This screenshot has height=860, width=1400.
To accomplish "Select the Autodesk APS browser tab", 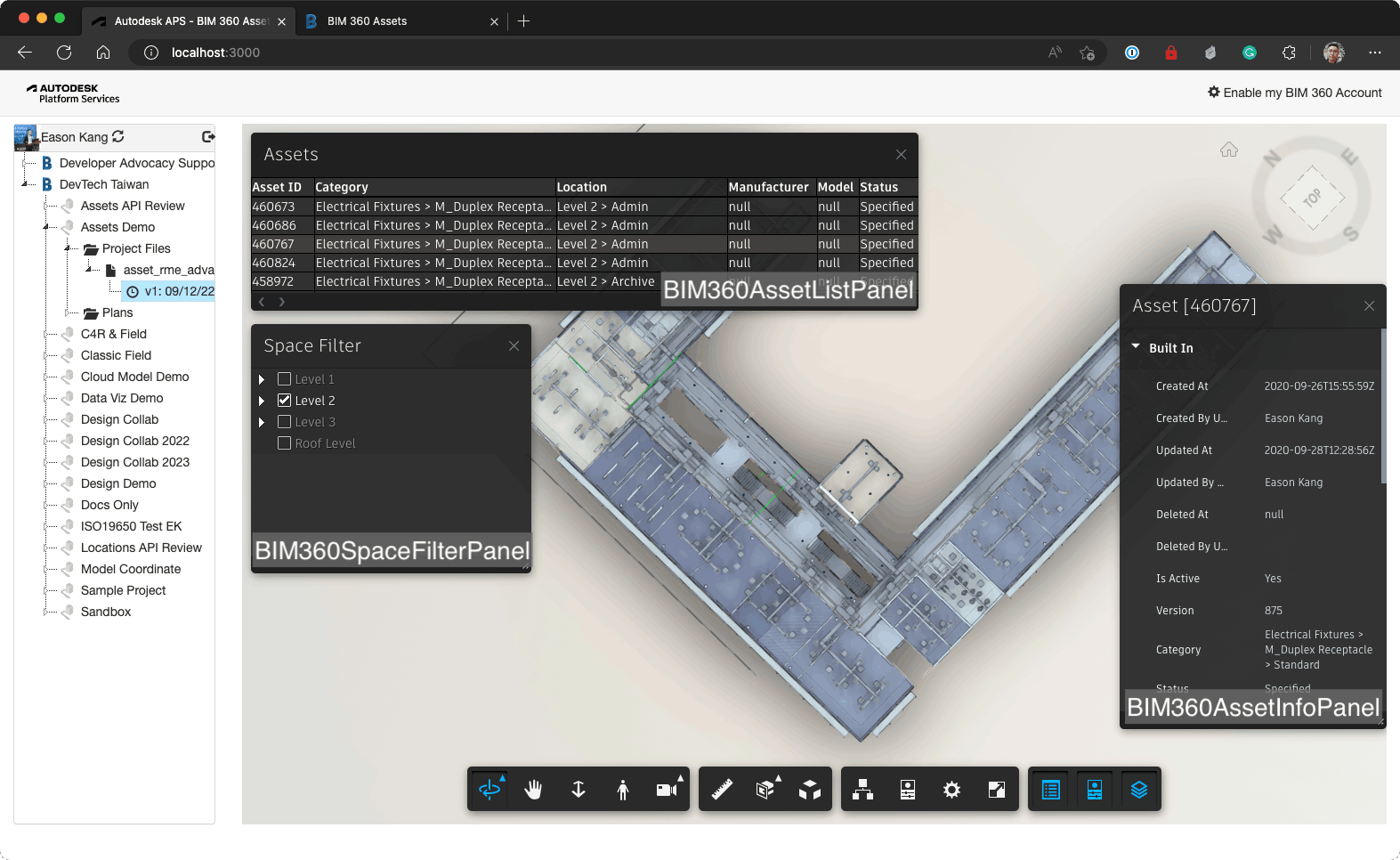I will coord(187,20).
